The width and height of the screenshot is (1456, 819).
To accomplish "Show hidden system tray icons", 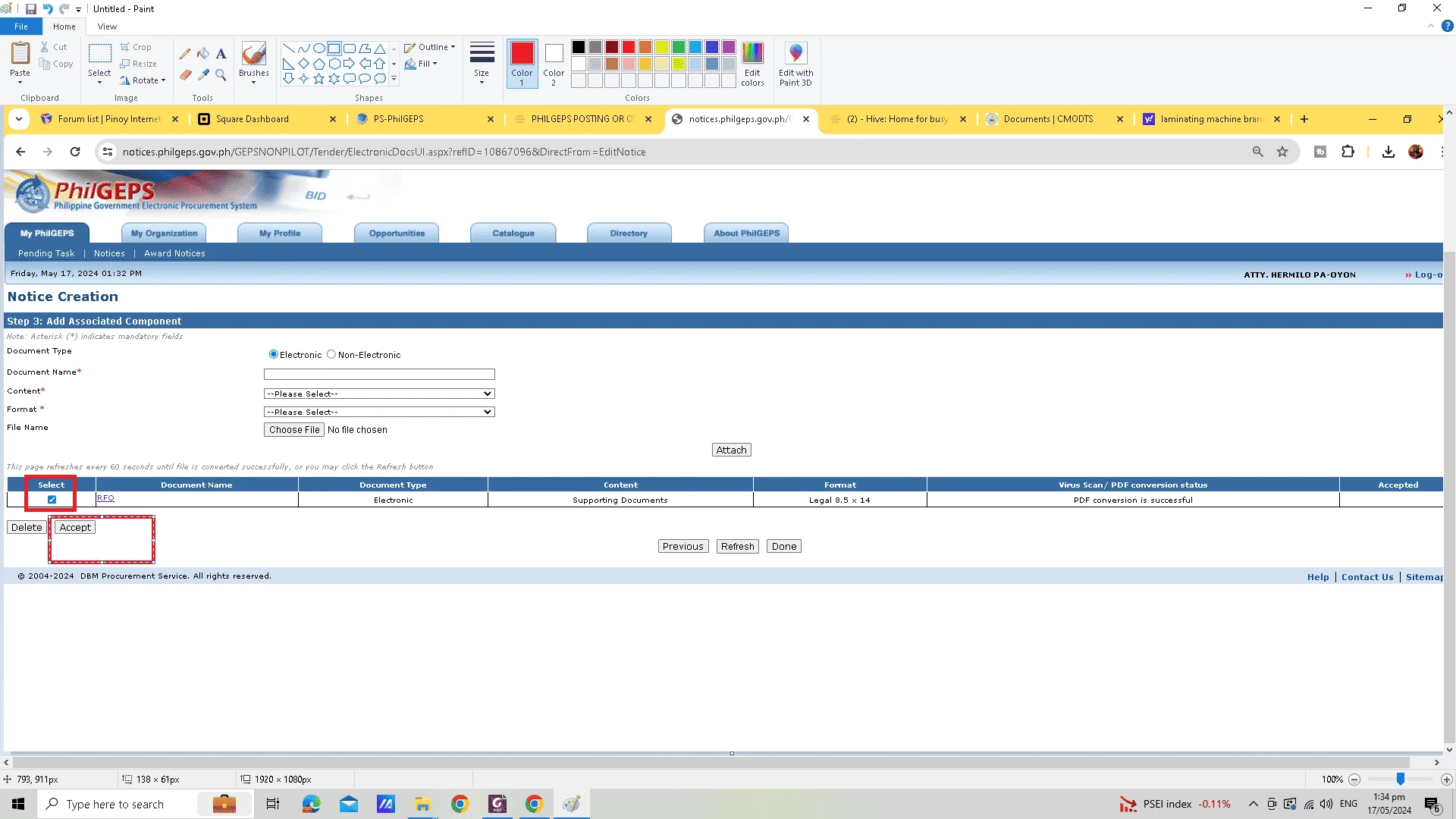I will click(x=1253, y=804).
